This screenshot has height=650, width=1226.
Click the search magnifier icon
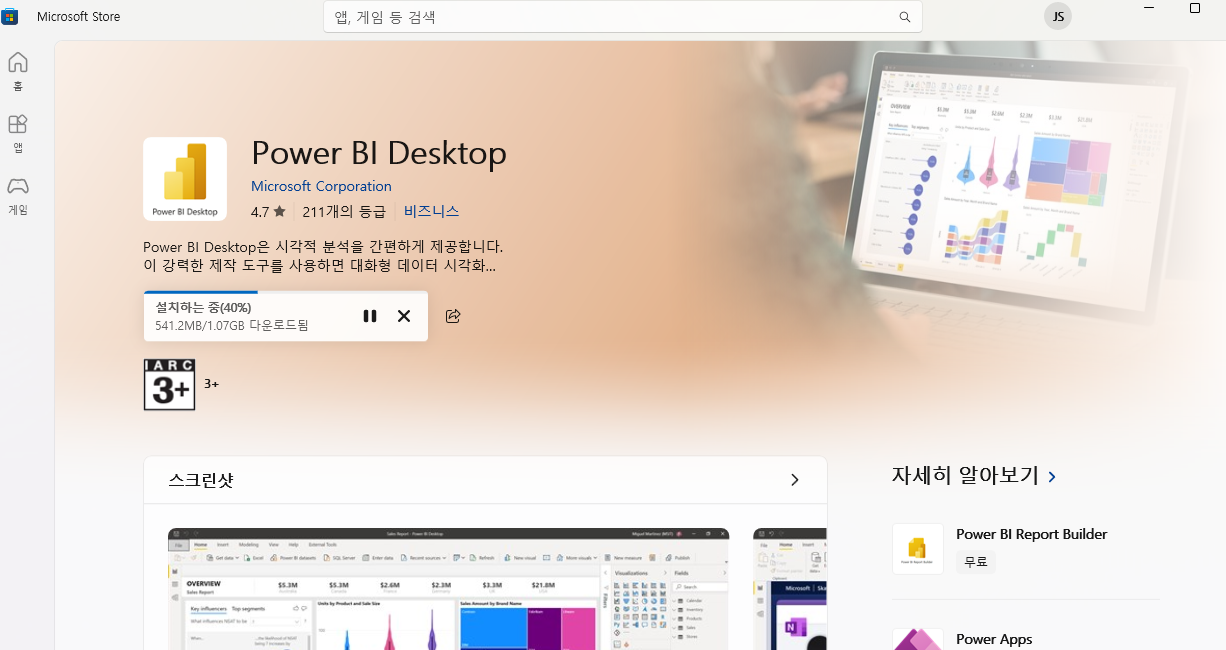[905, 17]
